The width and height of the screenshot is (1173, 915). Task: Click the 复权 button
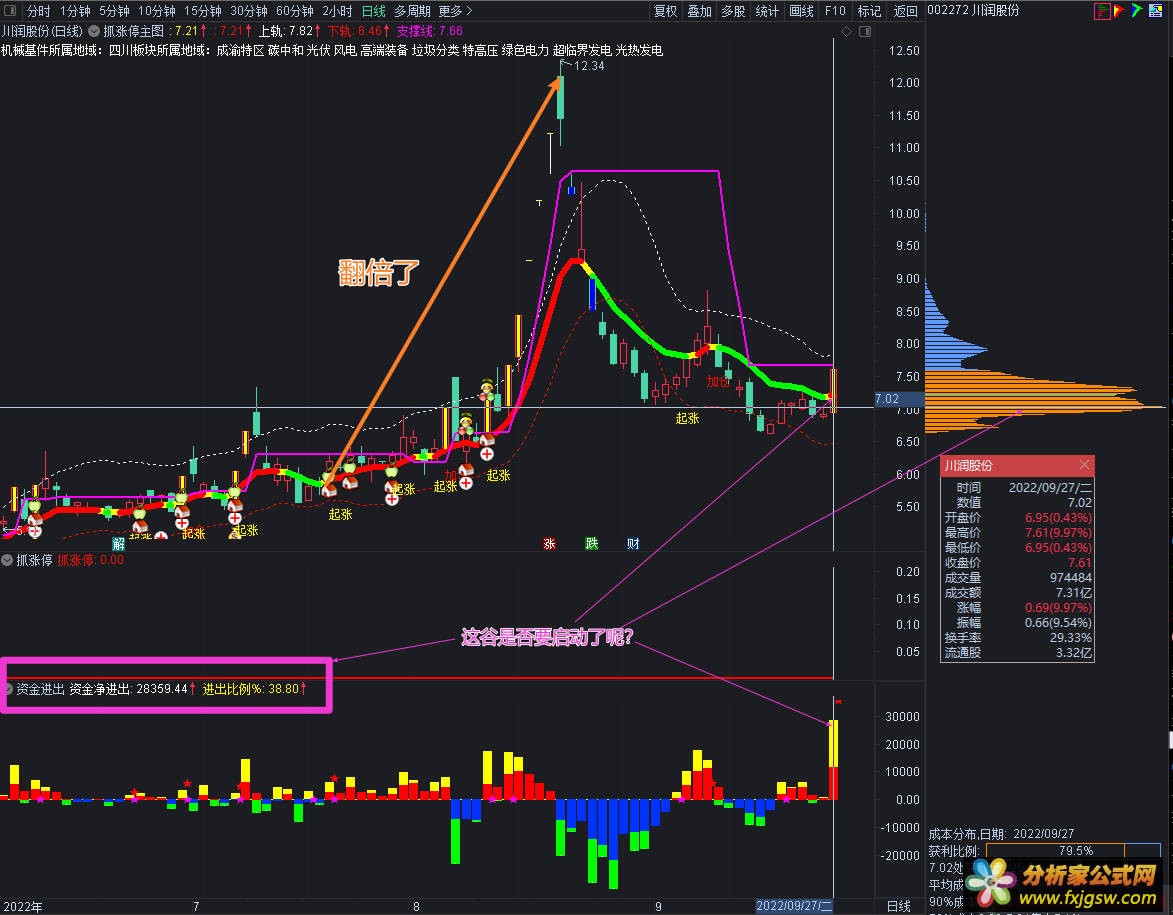[665, 11]
